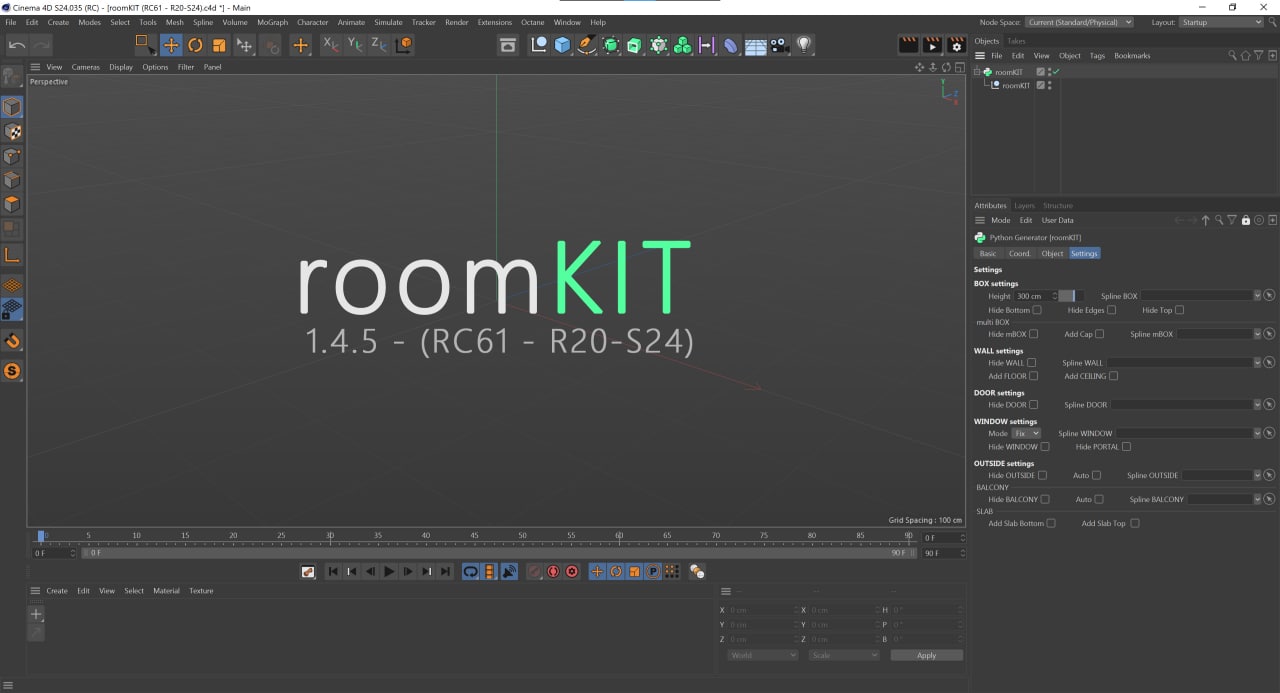This screenshot has height=693, width=1280.
Task: Open the WINDOW Mode dropdown
Action: (1027, 434)
